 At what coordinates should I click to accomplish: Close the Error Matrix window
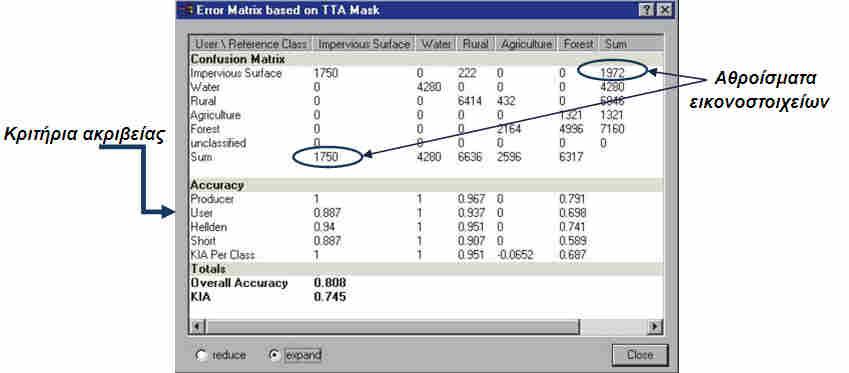point(664,10)
